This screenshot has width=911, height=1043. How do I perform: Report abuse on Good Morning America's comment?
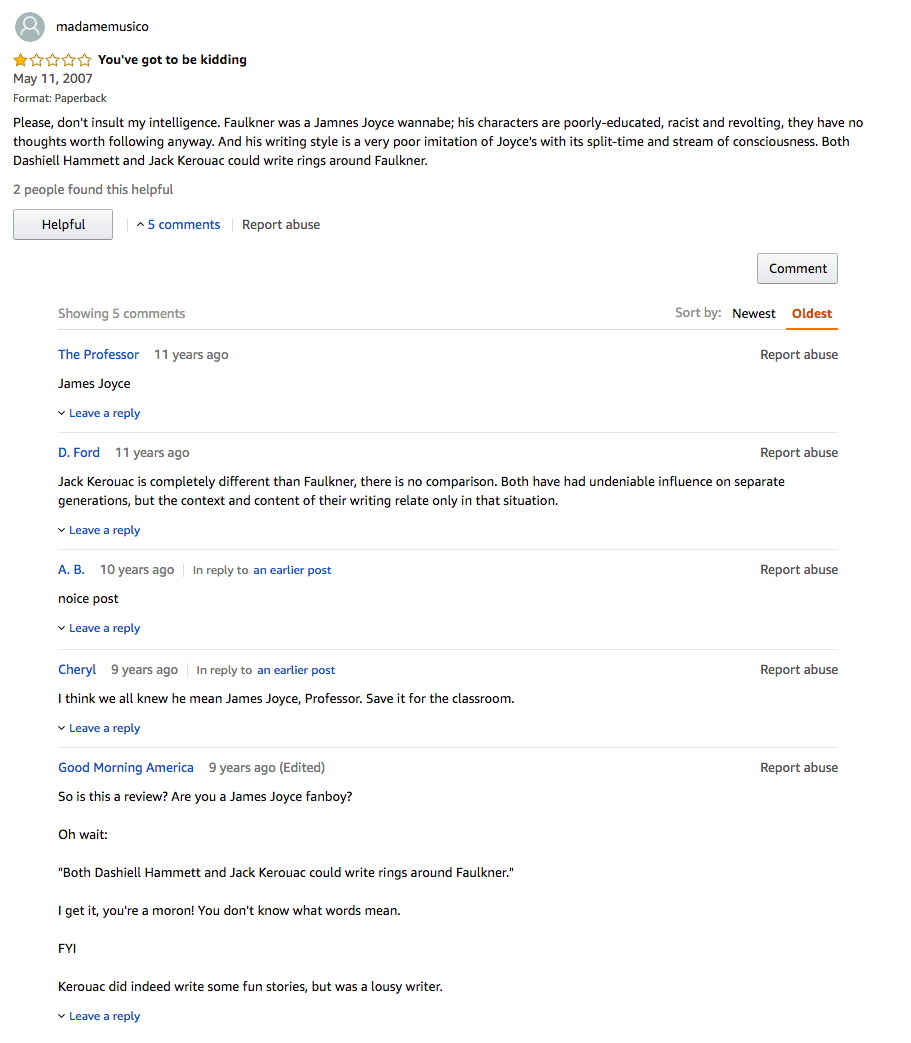coord(799,768)
